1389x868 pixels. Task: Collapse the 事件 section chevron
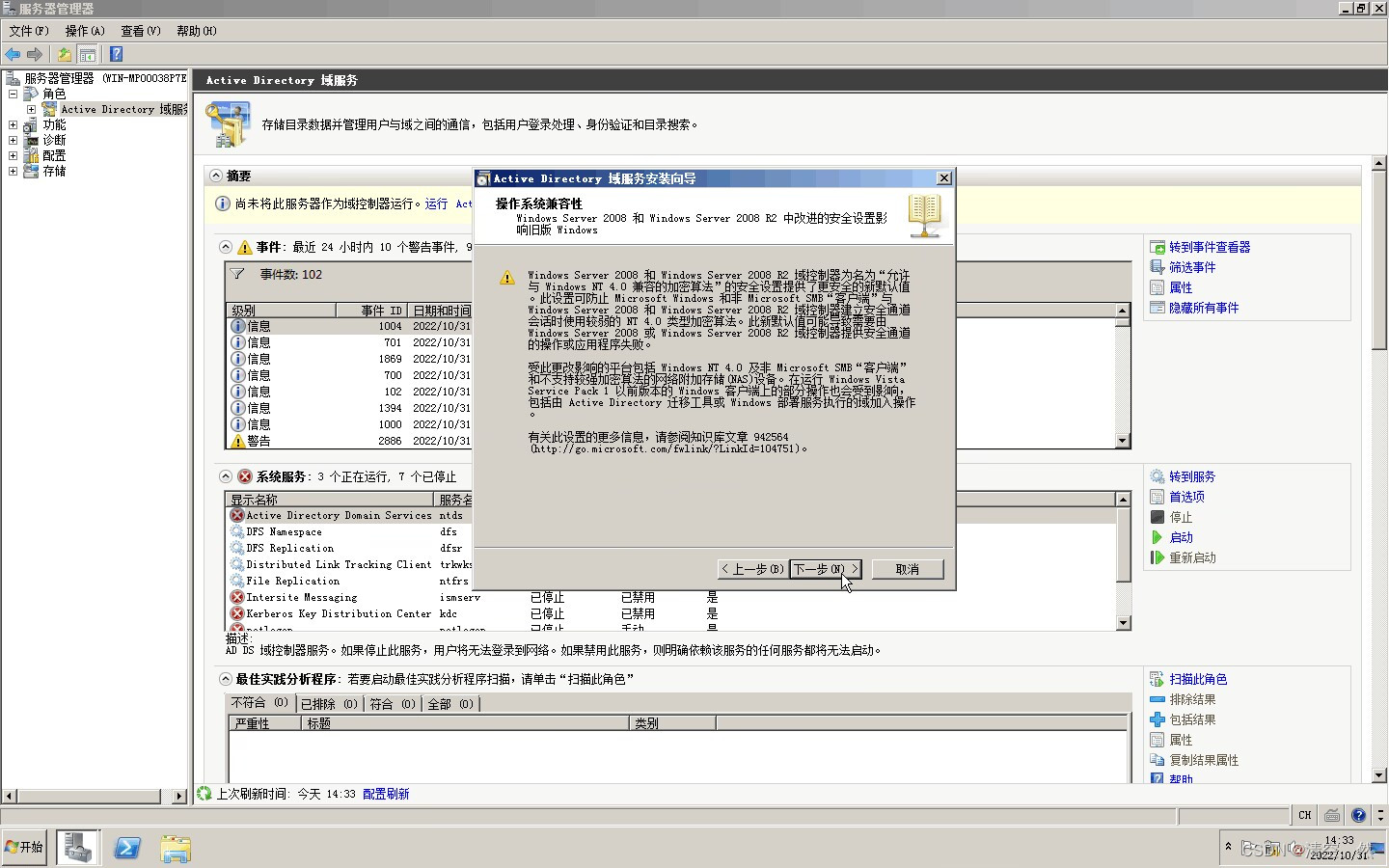coord(226,247)
